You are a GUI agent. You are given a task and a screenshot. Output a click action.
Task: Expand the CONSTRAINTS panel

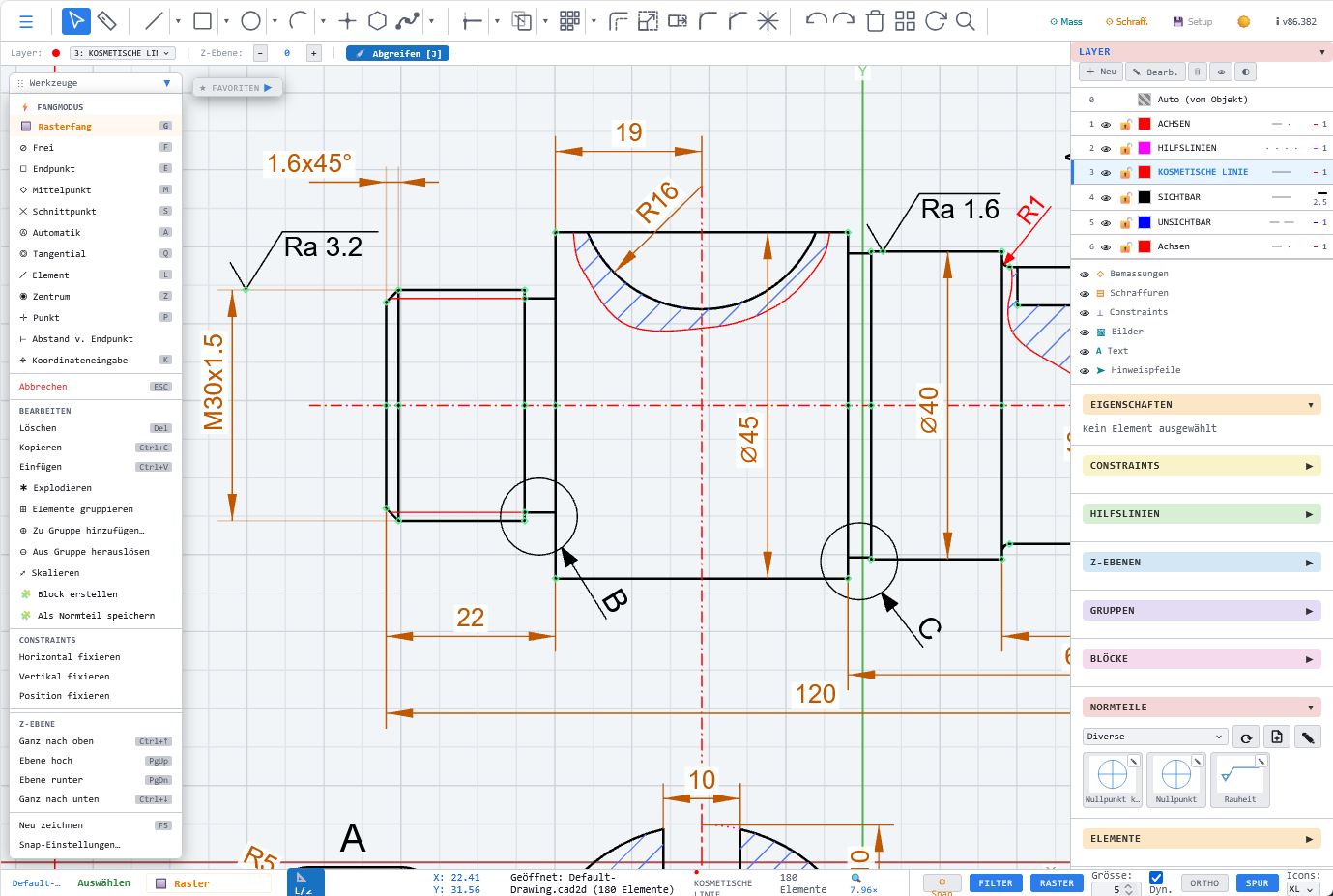(x=1202, y=466)
